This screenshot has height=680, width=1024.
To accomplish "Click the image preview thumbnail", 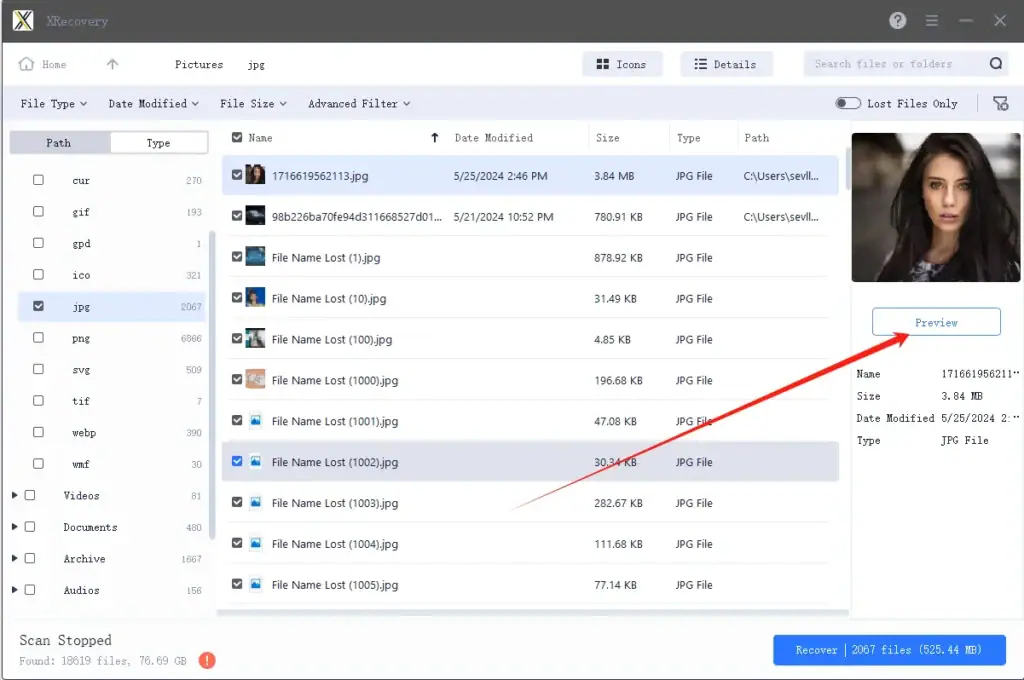I will (935, 207).
